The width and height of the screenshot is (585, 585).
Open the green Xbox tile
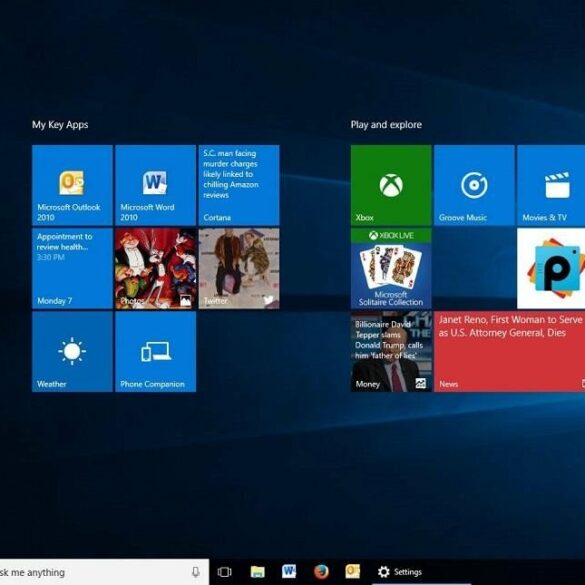(x=391, y=185)
